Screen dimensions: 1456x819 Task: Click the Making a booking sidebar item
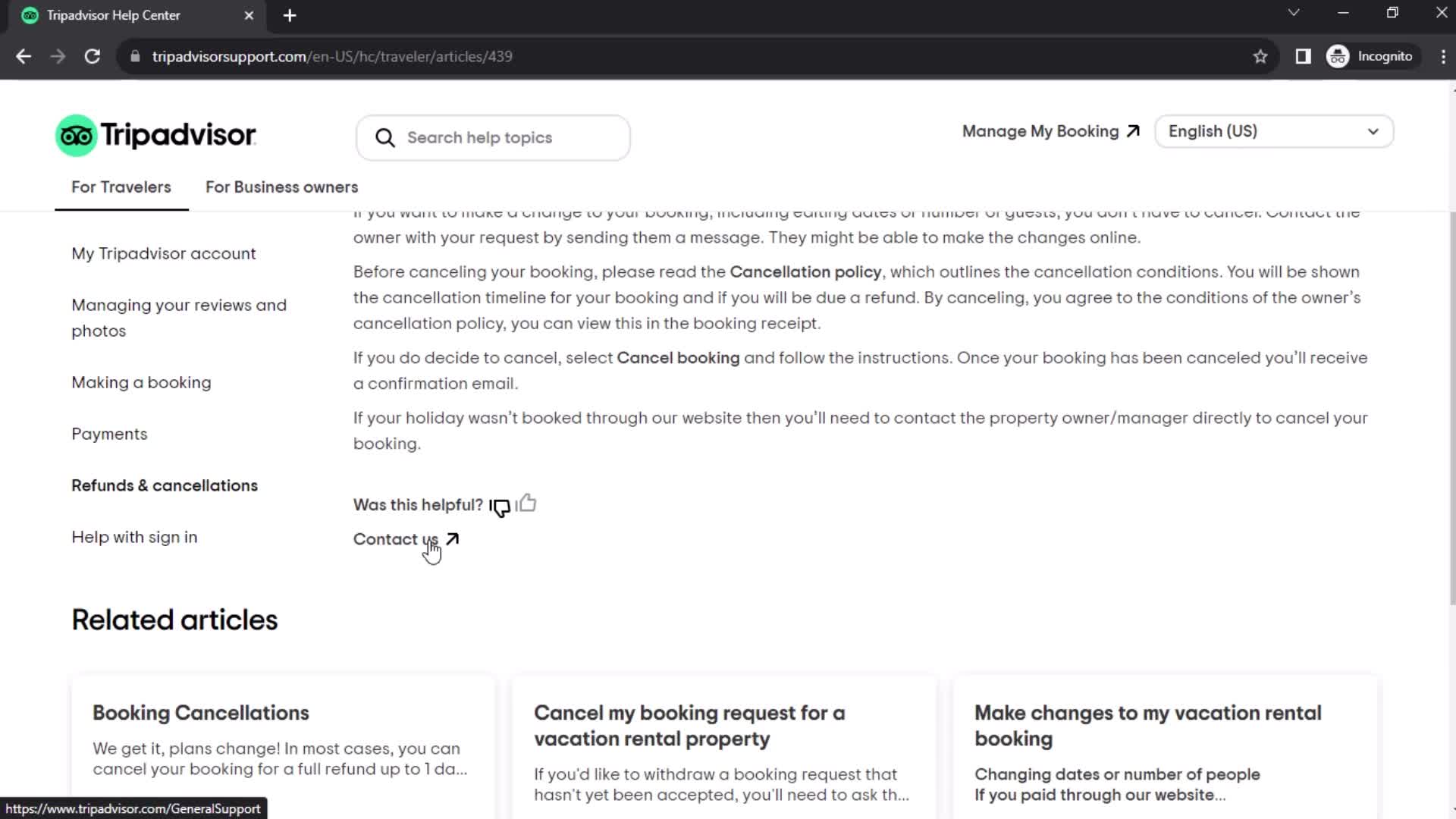tap(141, 382)
